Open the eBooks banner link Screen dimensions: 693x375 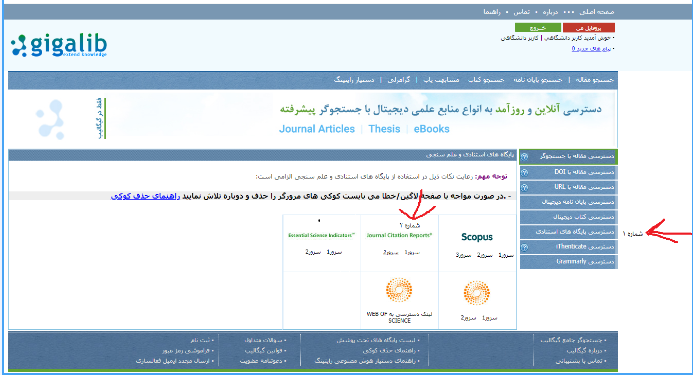pyautogui.click(x=431, y=129)
